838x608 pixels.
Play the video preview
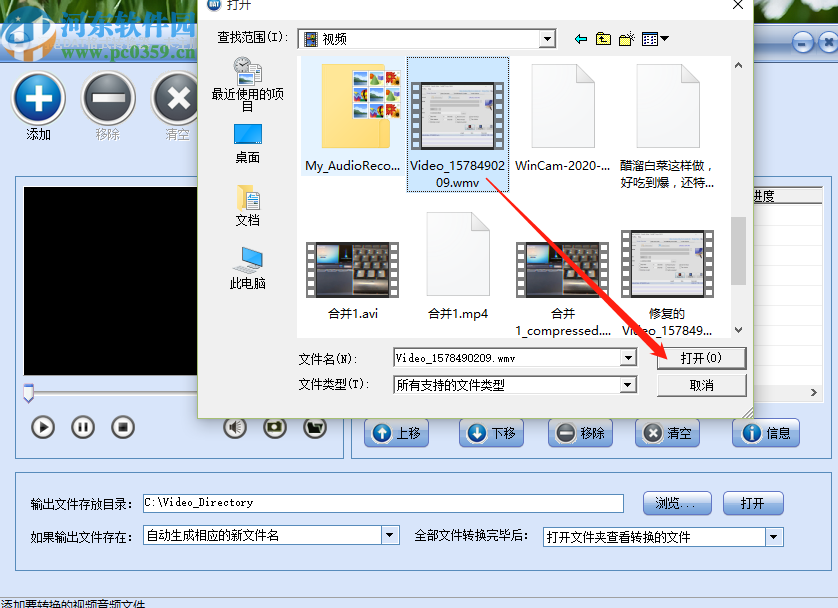(43, 427)
